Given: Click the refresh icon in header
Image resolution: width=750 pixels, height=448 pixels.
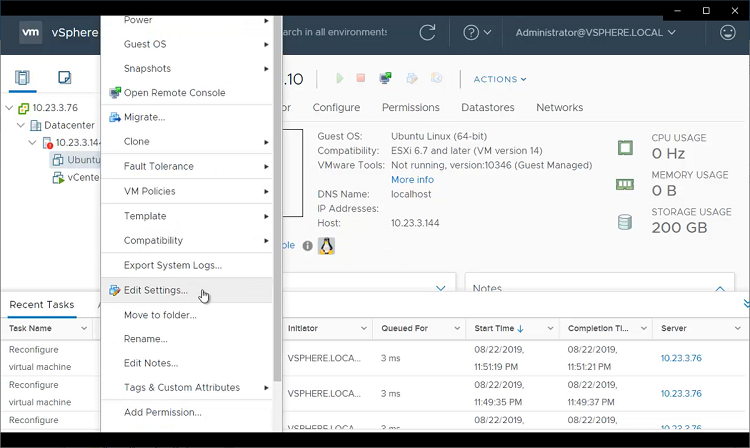Looking at the screenshot, I should click(427, 33).
